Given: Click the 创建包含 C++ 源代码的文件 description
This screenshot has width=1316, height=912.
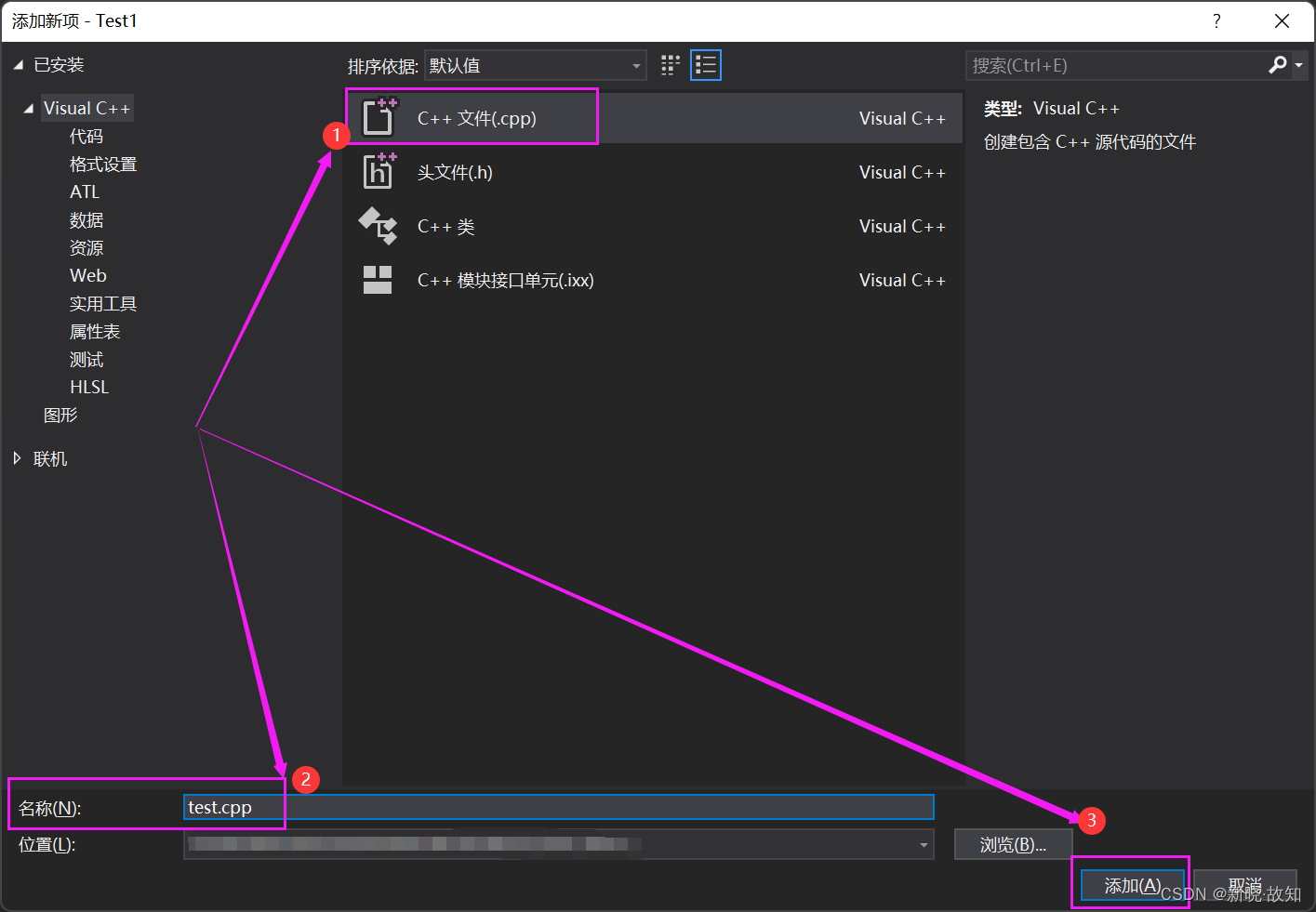Looking at the screenshot, I should 1090,141.
